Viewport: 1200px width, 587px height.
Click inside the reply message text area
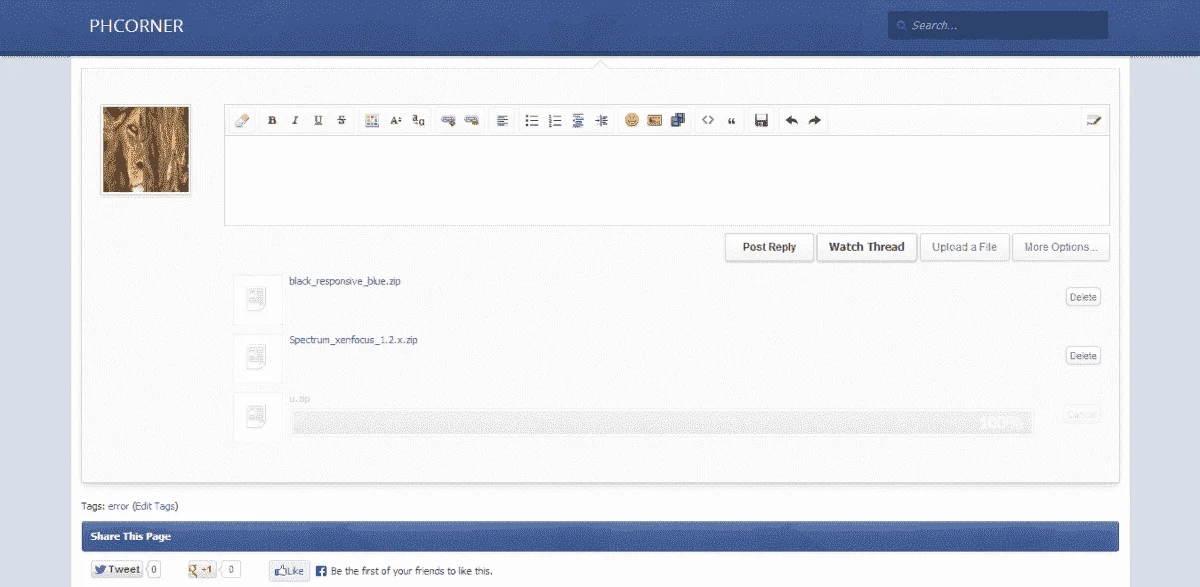pos(666,180)
